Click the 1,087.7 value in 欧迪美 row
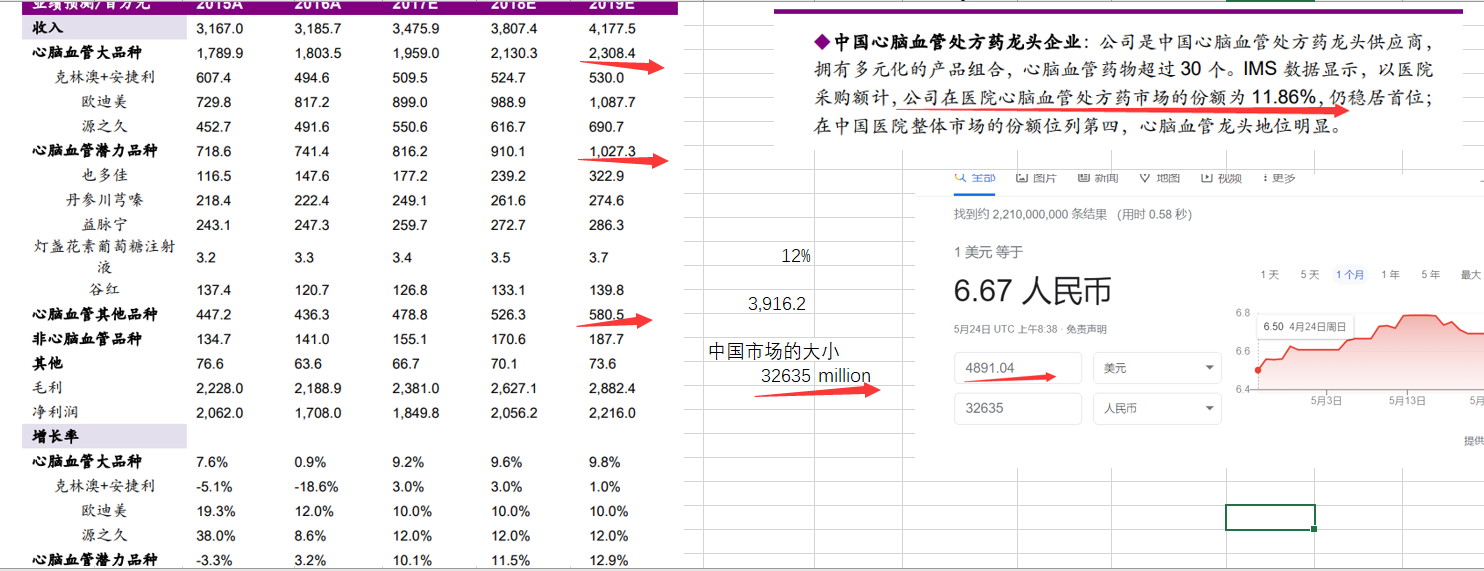 coord(613,102)
